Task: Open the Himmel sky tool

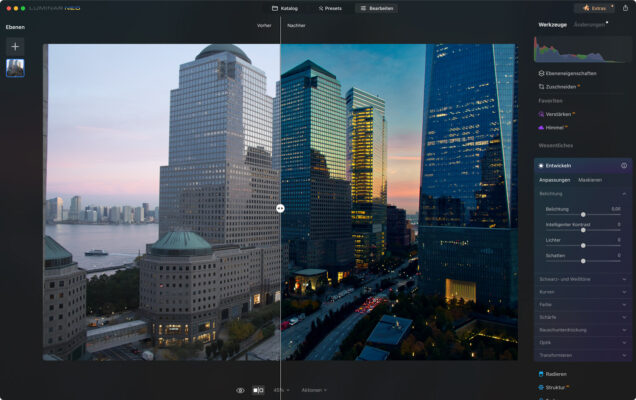Action: [x=552, y=128]
